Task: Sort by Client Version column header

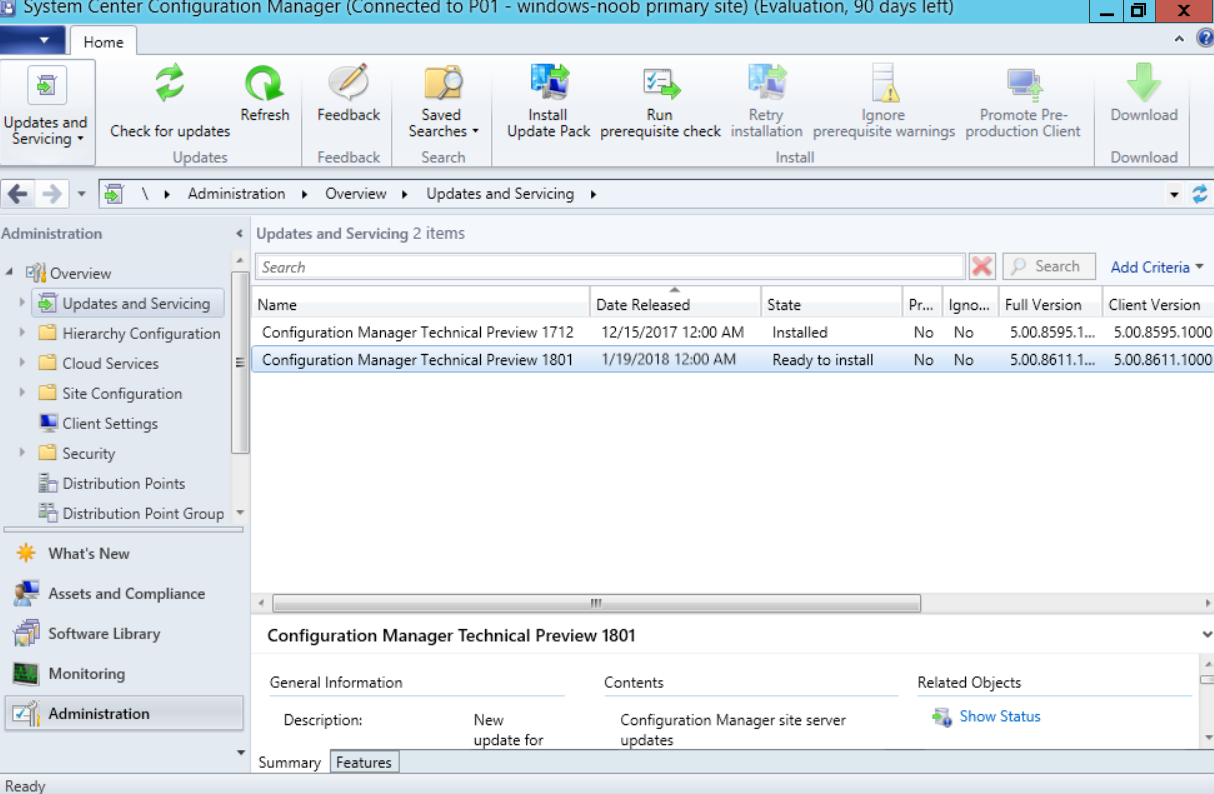Action: tap(1158, 304)
